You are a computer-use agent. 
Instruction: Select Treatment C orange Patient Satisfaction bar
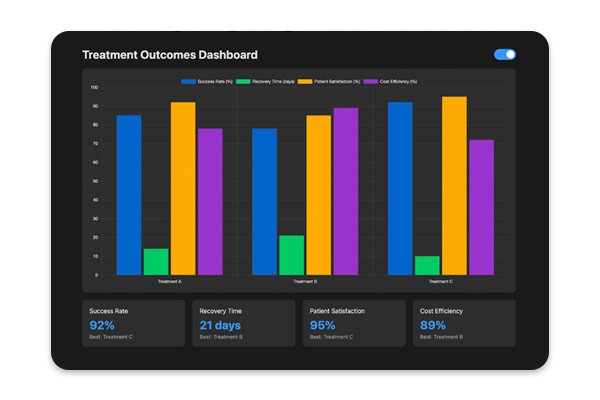455,186
